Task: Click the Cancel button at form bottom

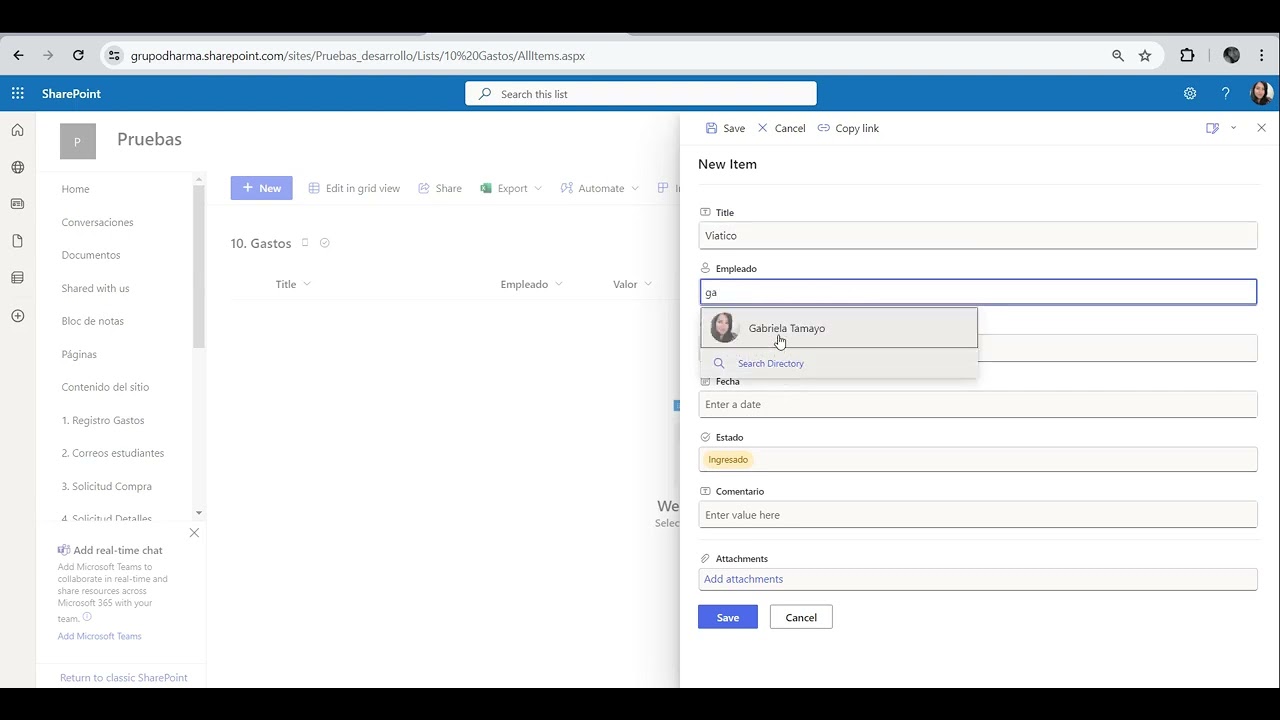Action: click(801, 617)
